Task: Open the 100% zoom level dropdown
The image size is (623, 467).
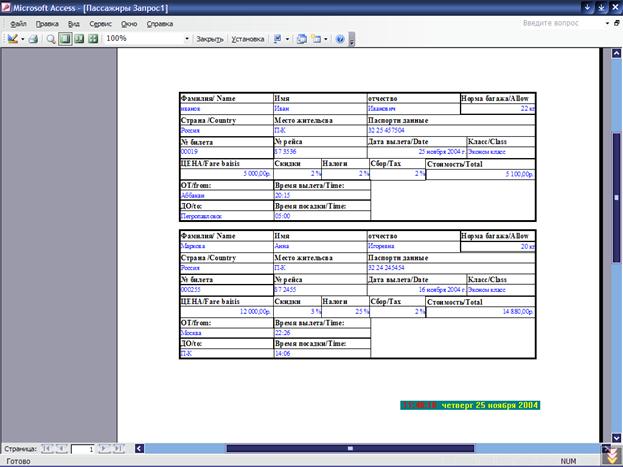Action: [186, 39]
